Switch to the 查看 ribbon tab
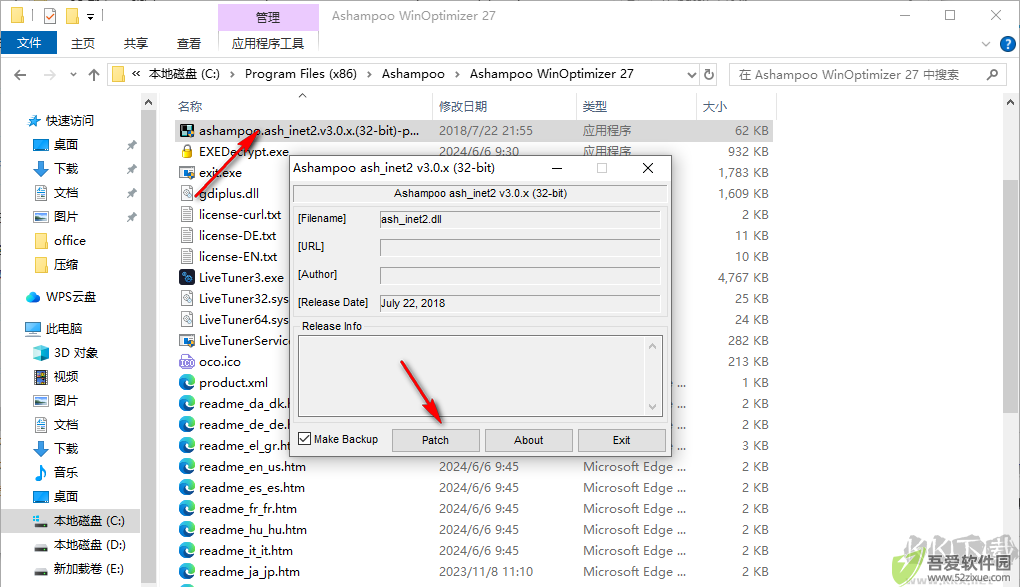The height and width of the screenshot is (587, 1020). coord(189,43)
